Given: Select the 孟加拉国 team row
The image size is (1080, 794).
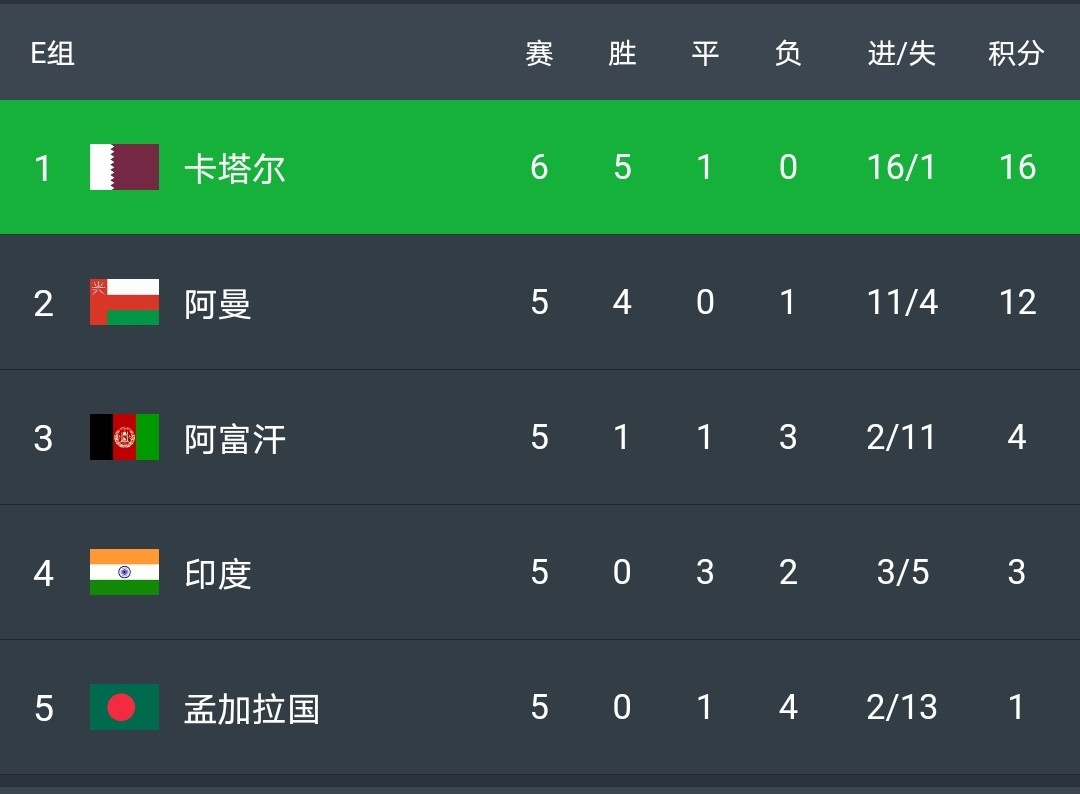Looking at the screenshot, I should click(540, 708).
